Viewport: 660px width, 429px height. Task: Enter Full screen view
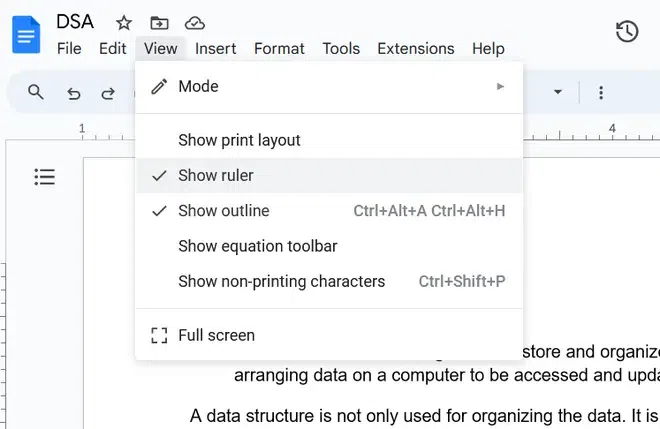(216, 335)
